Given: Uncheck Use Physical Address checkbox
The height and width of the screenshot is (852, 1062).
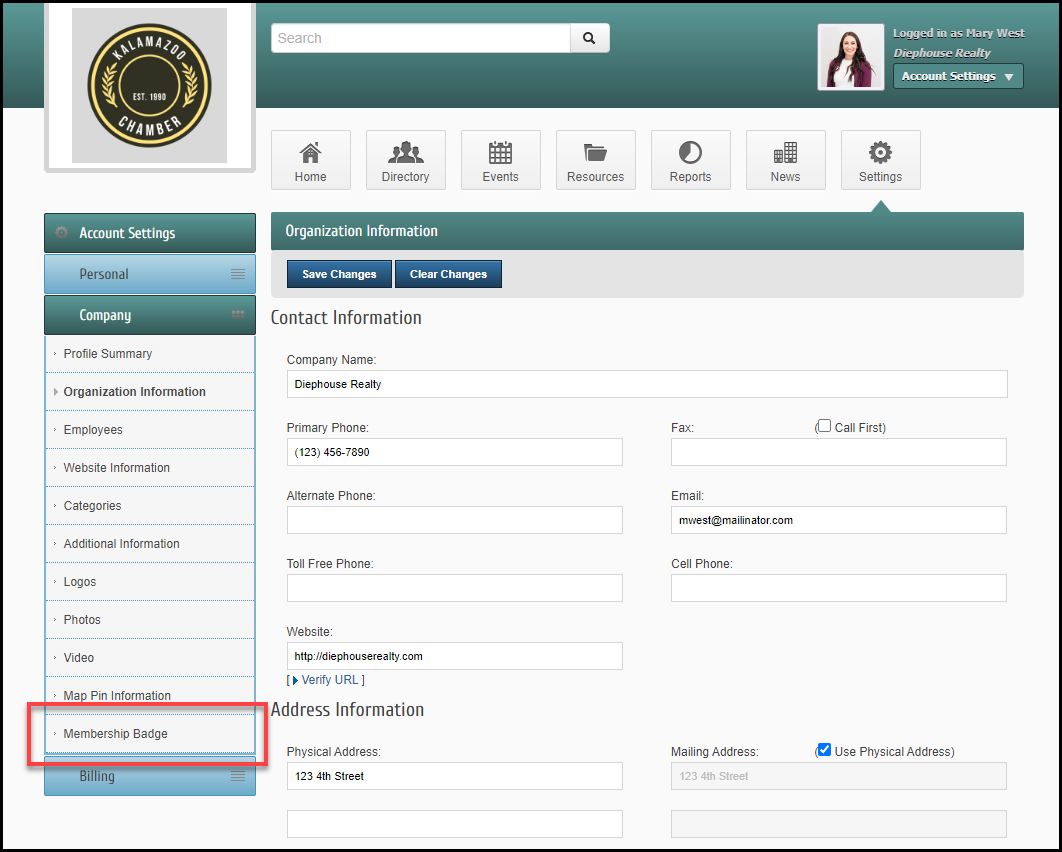Looking at the screenshot, I should 824,750.
